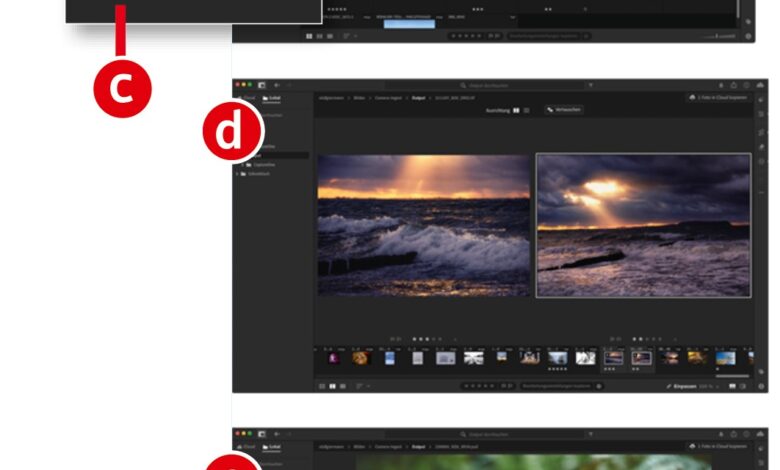This screenshot has width=780, height=470.
Task: Open the share icon in middle window title bar
Action: tap(734, 86)
